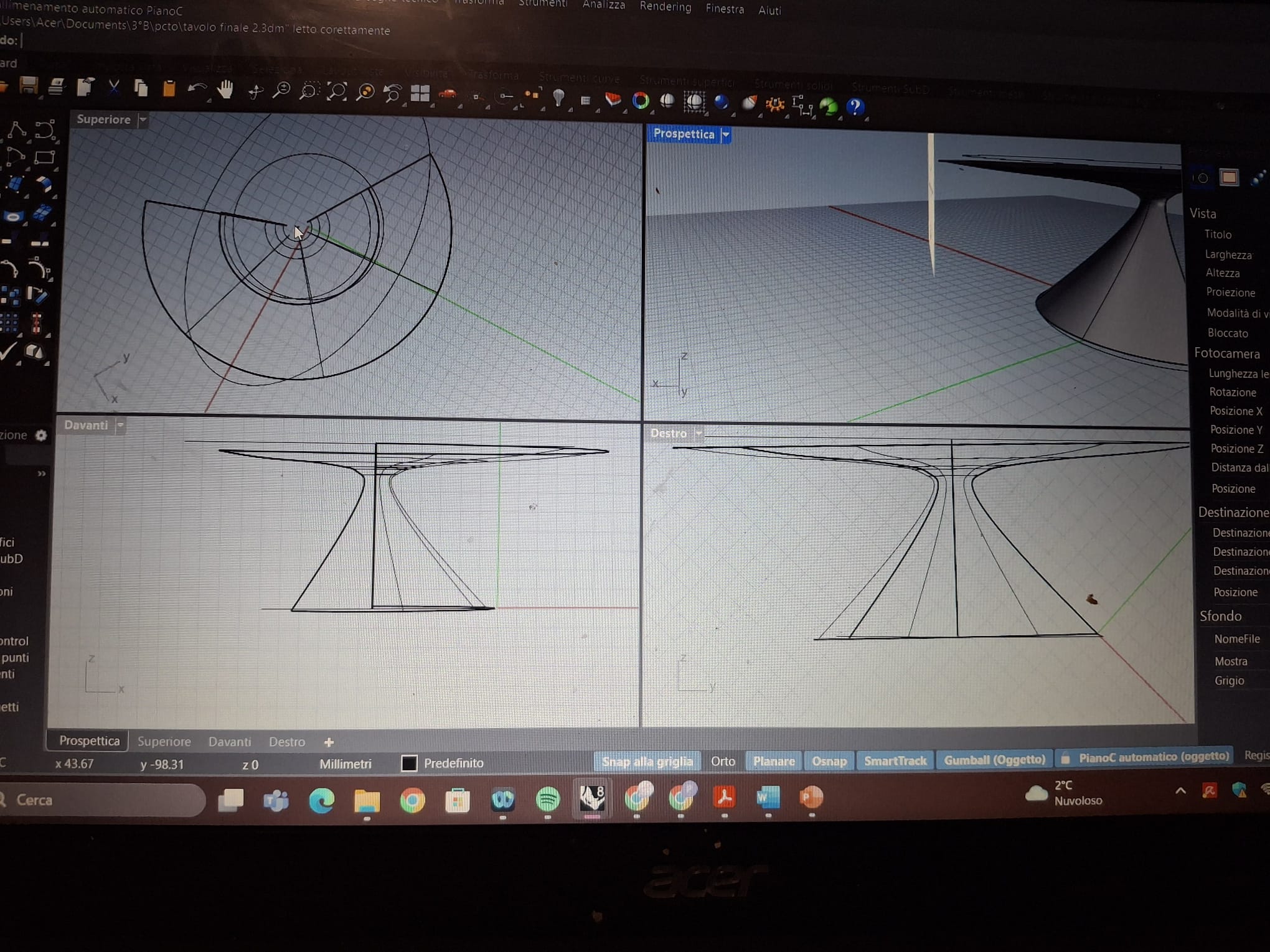Open the Destro viewport dropdown arrow

click(x=699, y=433)
